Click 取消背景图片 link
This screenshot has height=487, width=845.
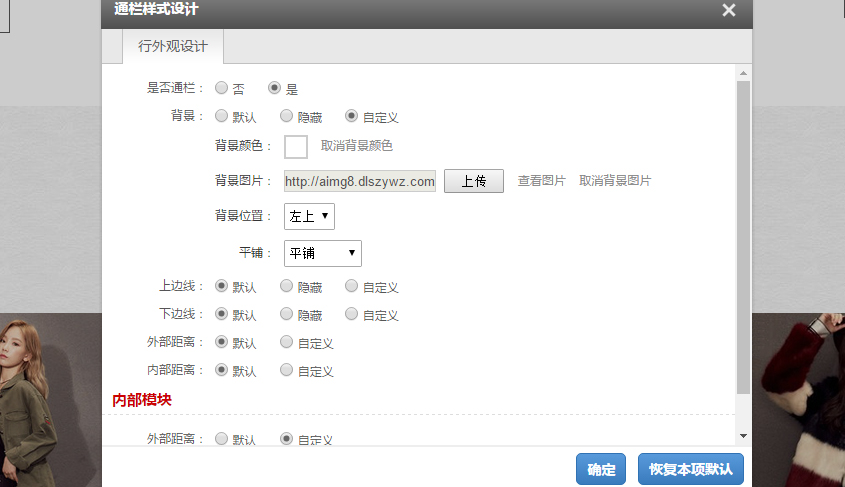tap(615, 181)
